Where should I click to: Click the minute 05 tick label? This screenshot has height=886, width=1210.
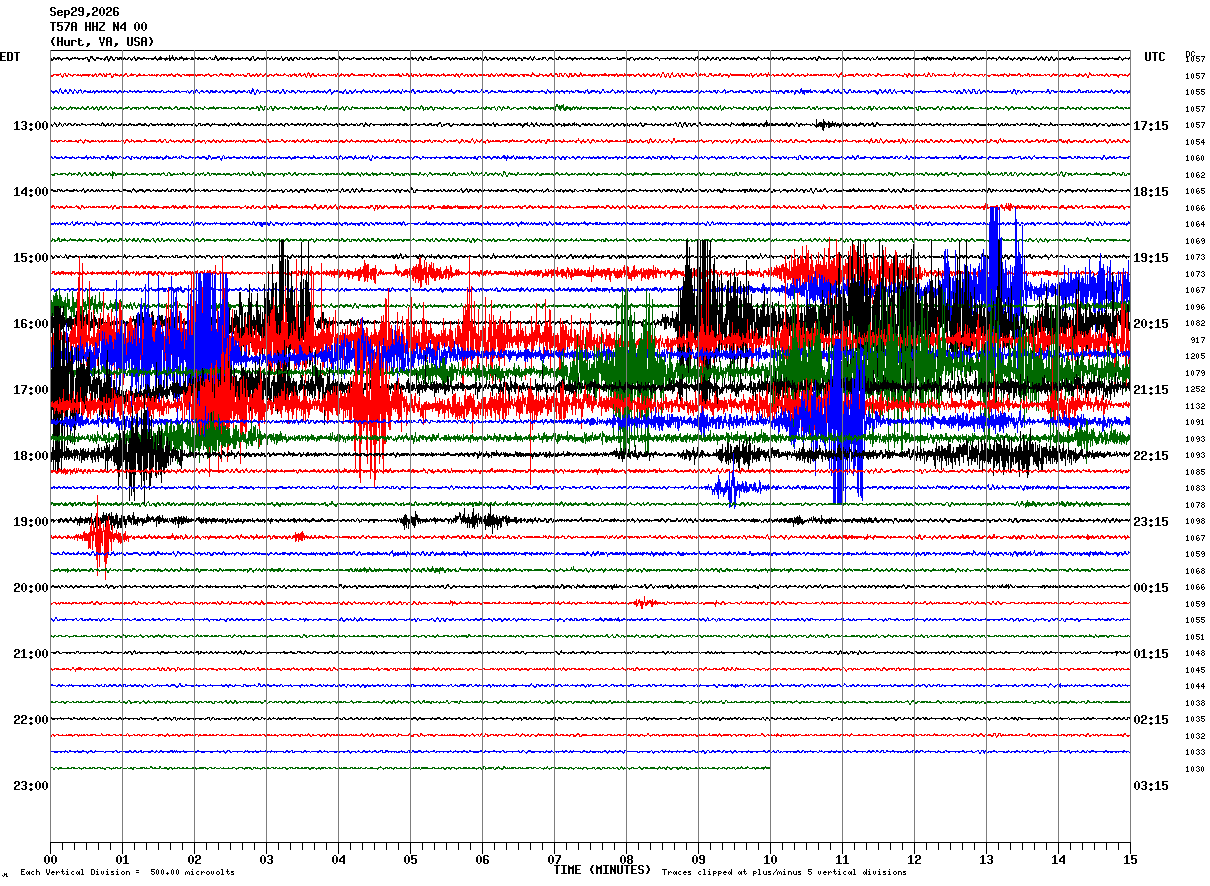tap(410, 859)
